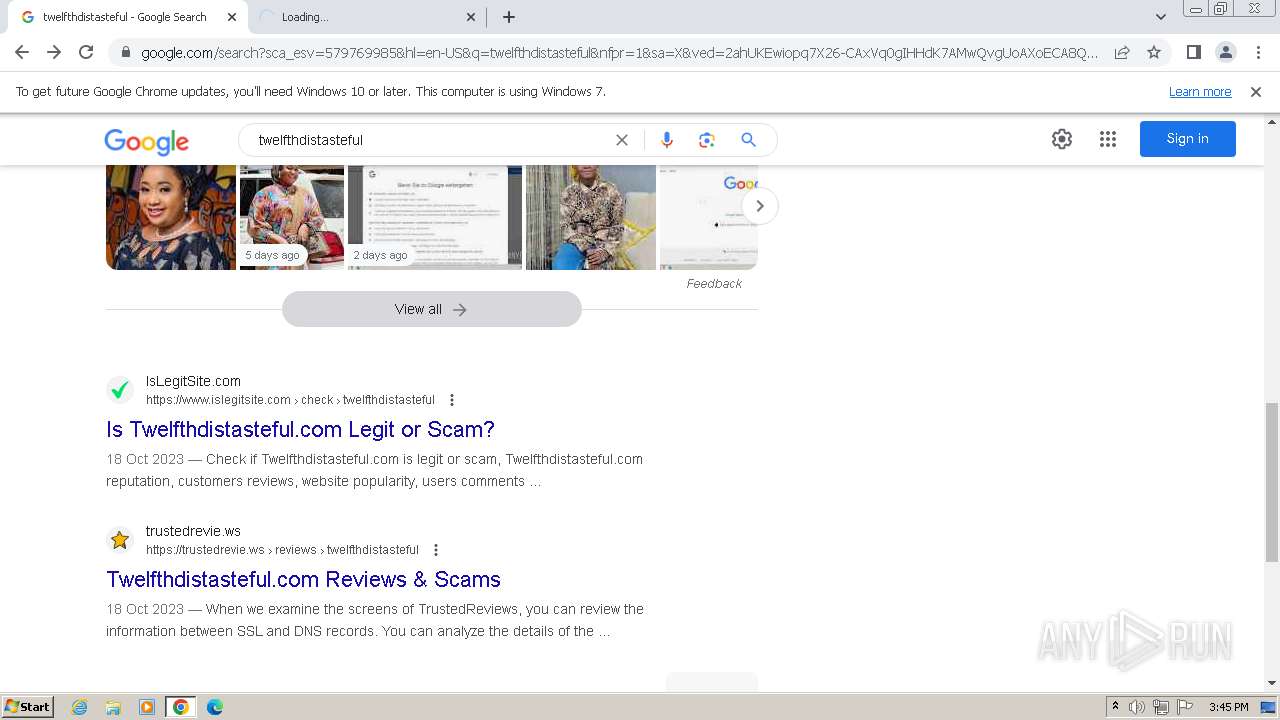Click the trustedrevie.ws star favicon
The height and width of the screenshot is (720, 1280).
tap(120, 540)
